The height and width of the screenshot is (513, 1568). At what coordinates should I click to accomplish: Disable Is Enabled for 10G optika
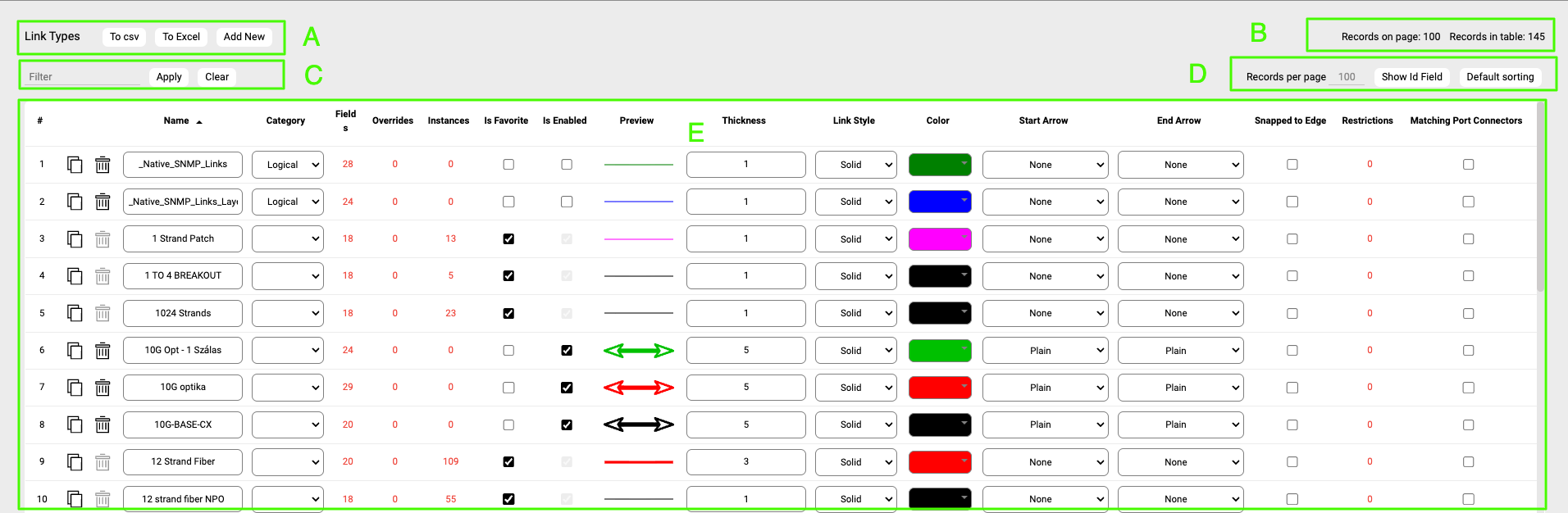(x=567, y=388)
